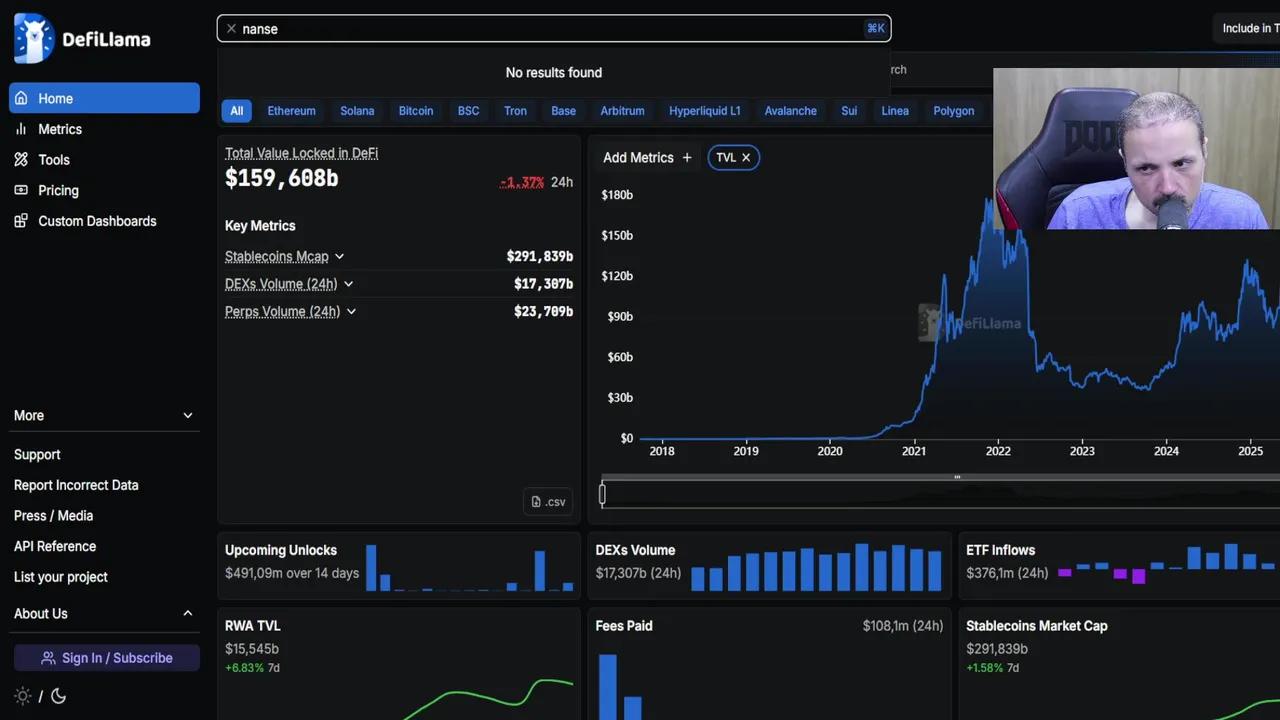The width and height of the screenshot is (1280, 720).
Task: Select the Tron chain tab
Action: click(x=515, y=111)
